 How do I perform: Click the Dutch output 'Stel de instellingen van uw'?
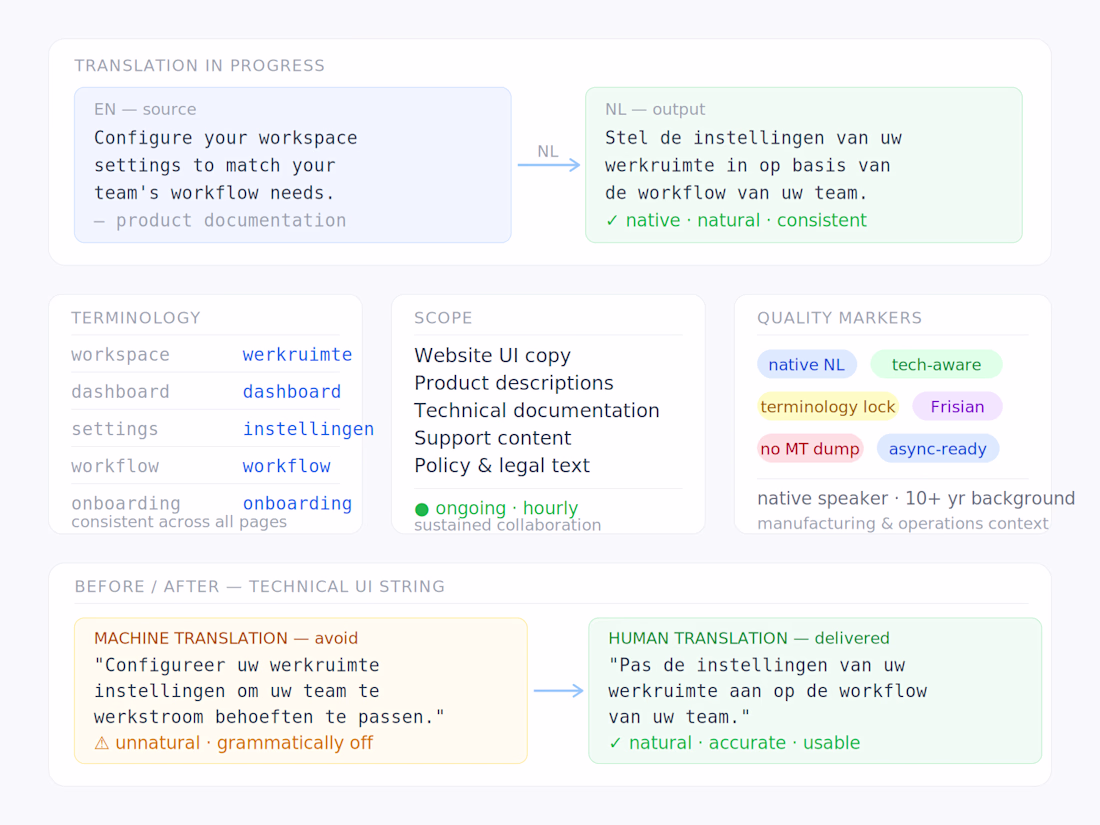[753, 138]
